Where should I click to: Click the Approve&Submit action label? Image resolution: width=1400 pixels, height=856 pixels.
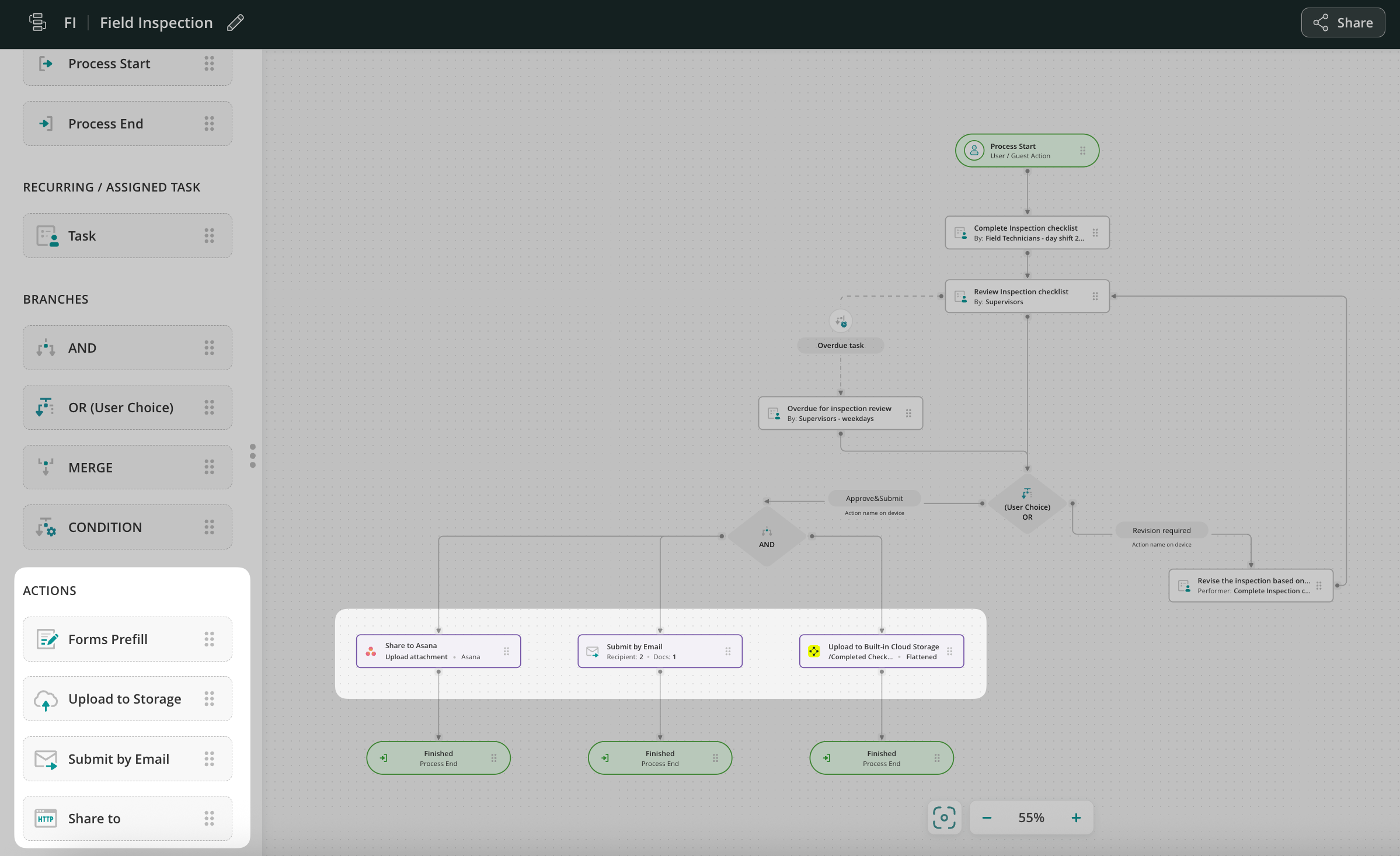[x=874, y=499]
